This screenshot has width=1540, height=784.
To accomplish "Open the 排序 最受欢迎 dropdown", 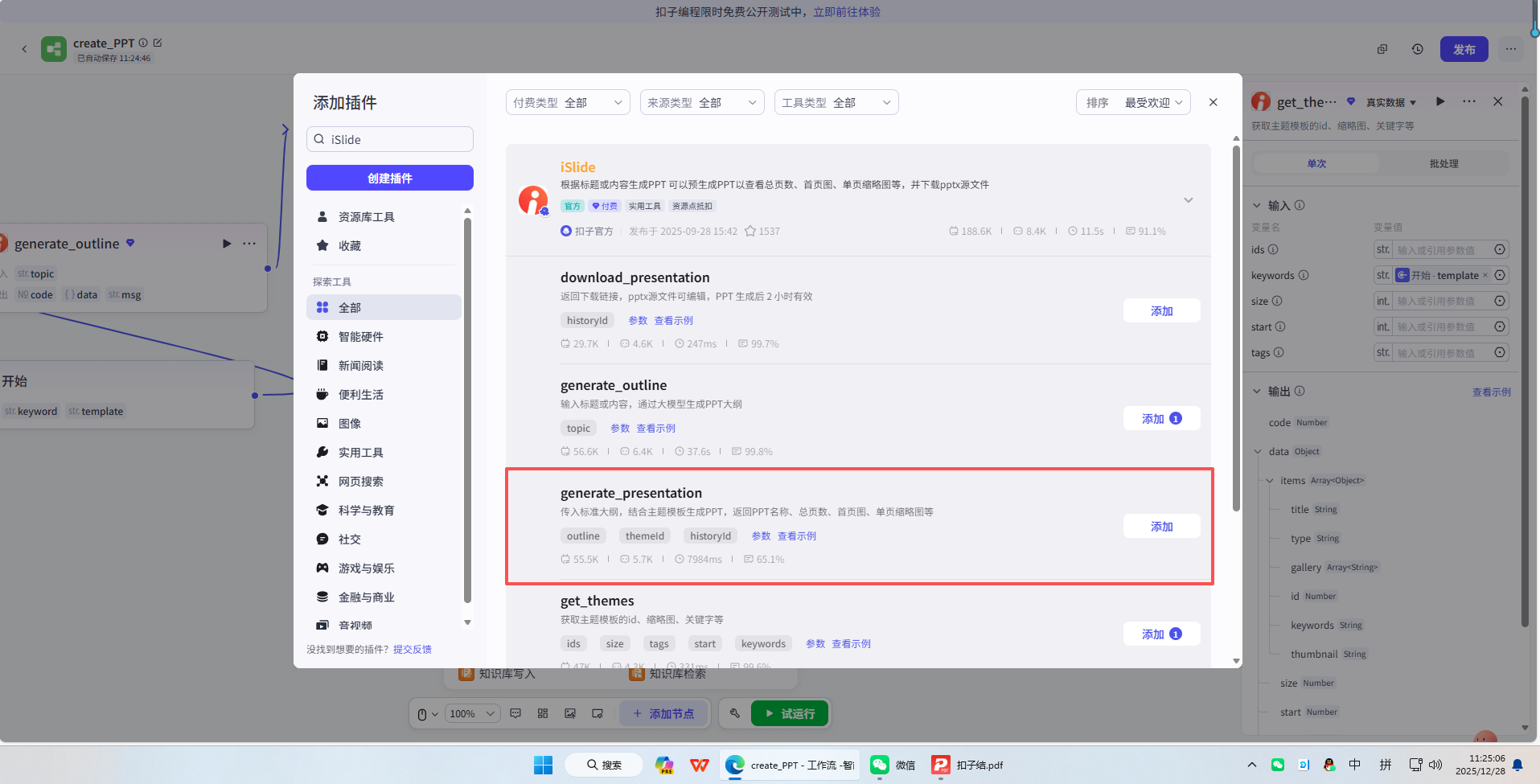I will coord(1134,102).
